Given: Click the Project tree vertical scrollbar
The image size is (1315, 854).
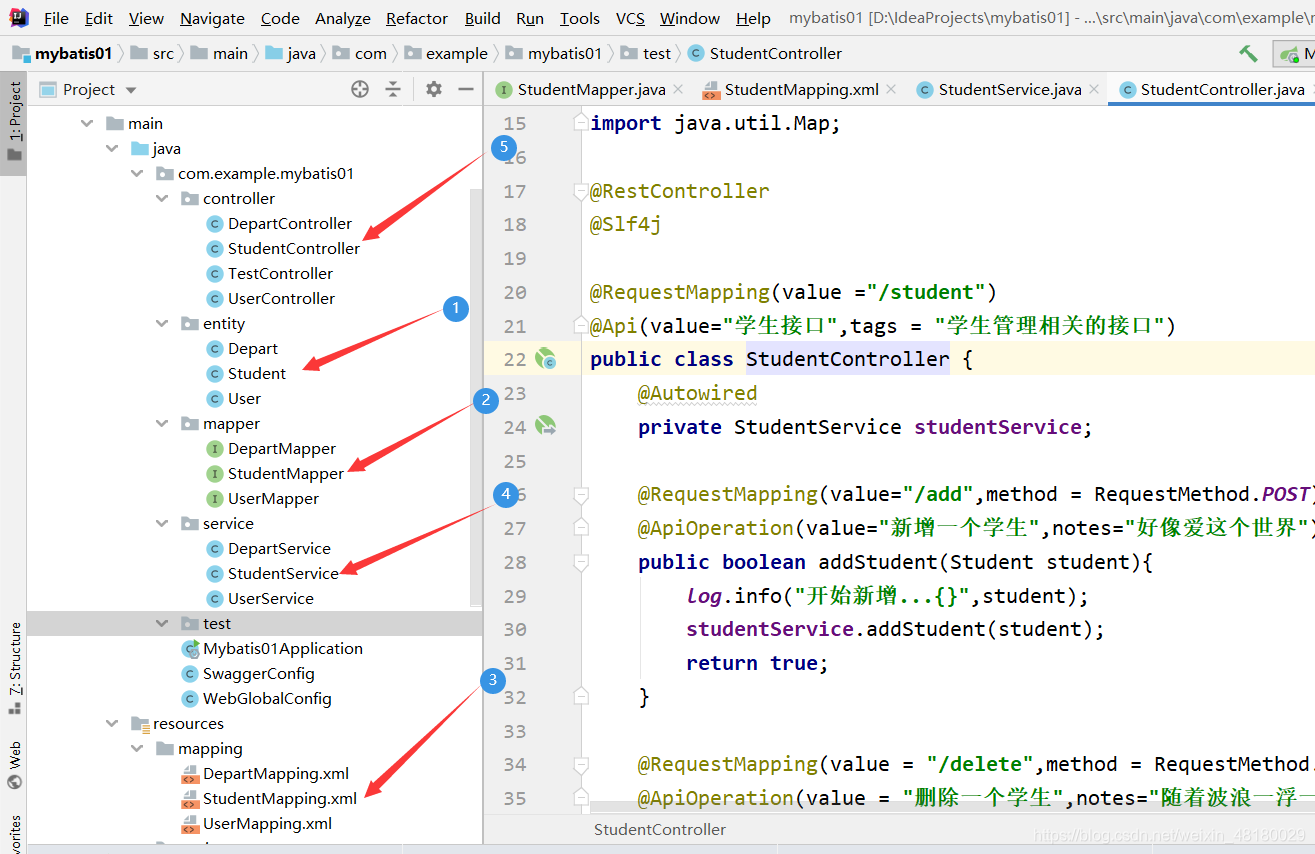Looking at the screenshot, I should (x=475, y=396).
